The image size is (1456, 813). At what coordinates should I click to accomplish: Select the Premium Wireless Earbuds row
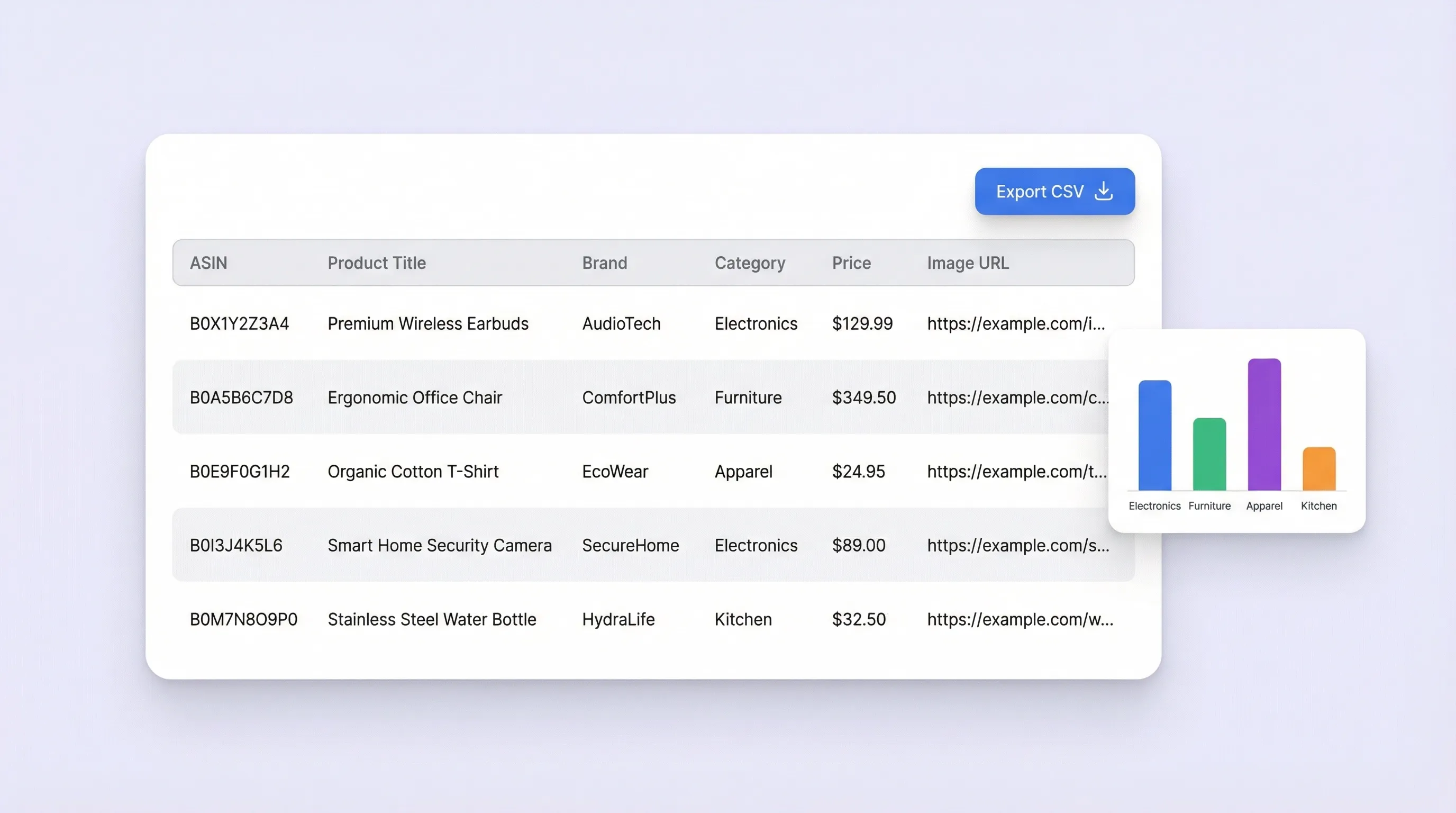(427, 323)
